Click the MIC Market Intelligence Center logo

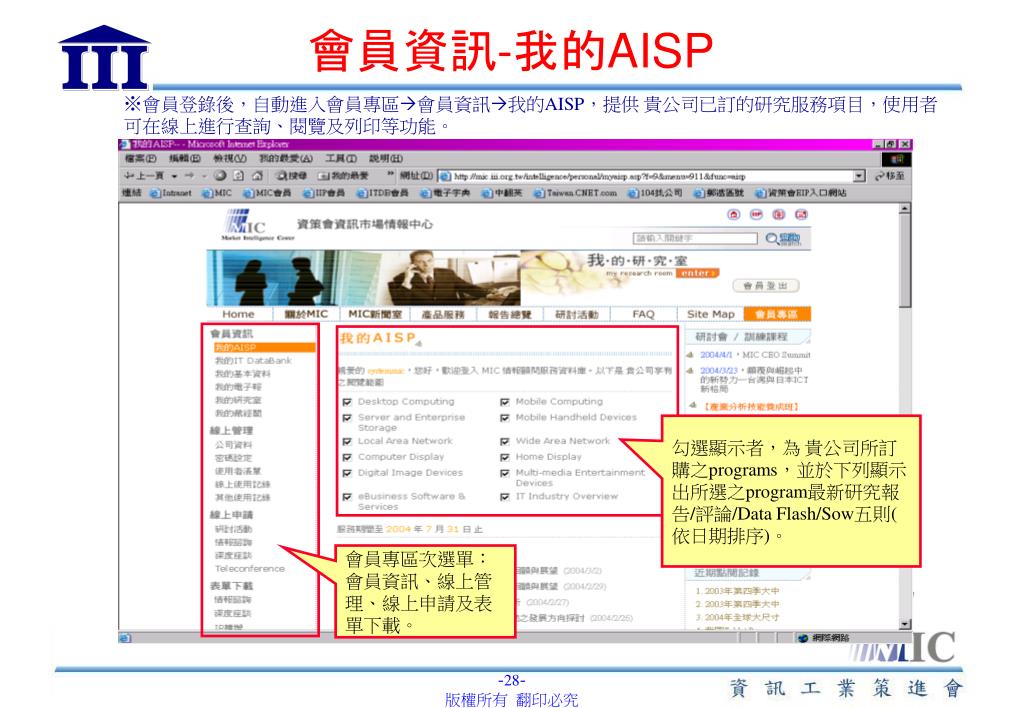pos(258,225)
